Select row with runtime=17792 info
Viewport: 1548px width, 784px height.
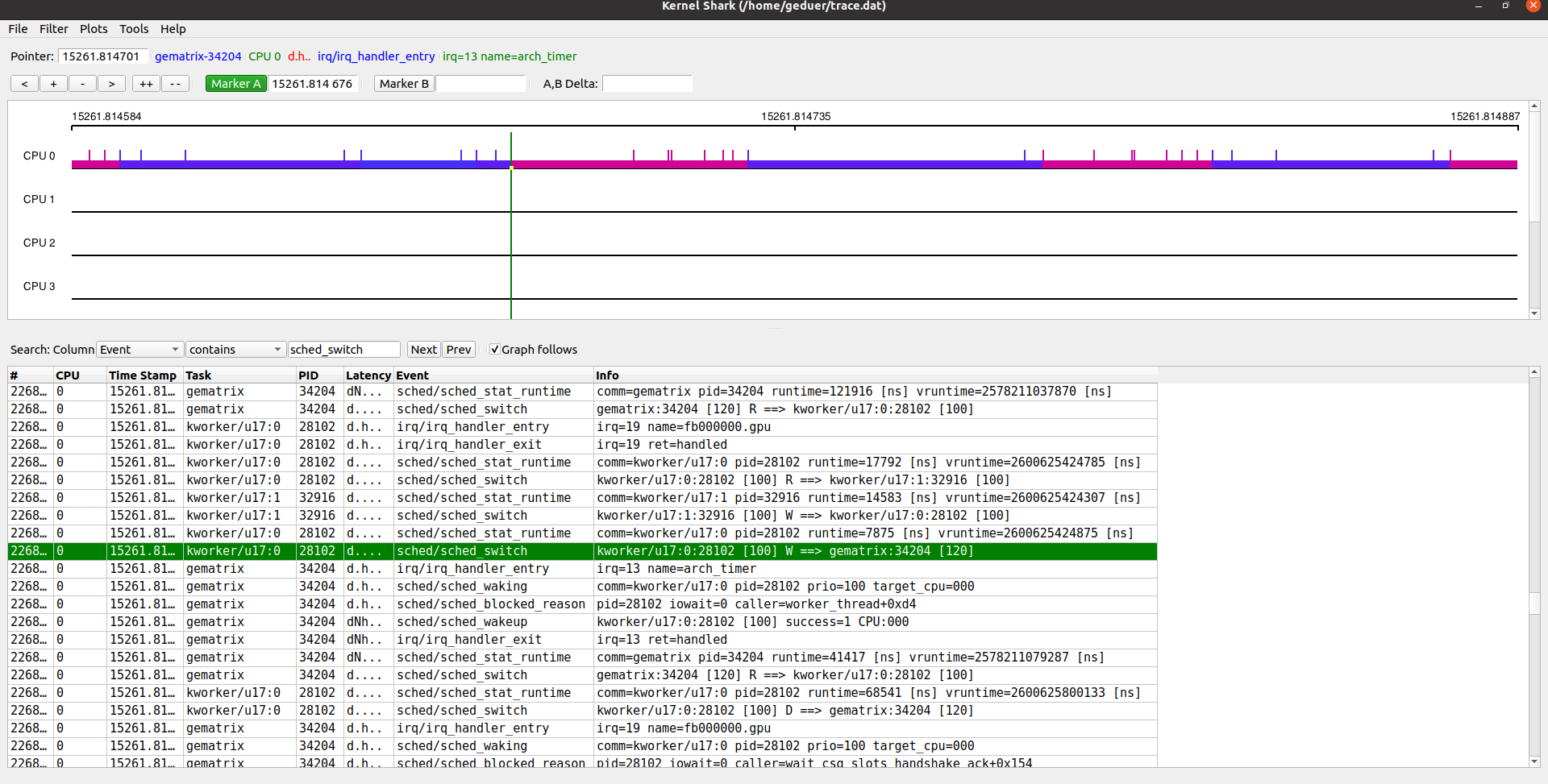[x=583, y=463]
